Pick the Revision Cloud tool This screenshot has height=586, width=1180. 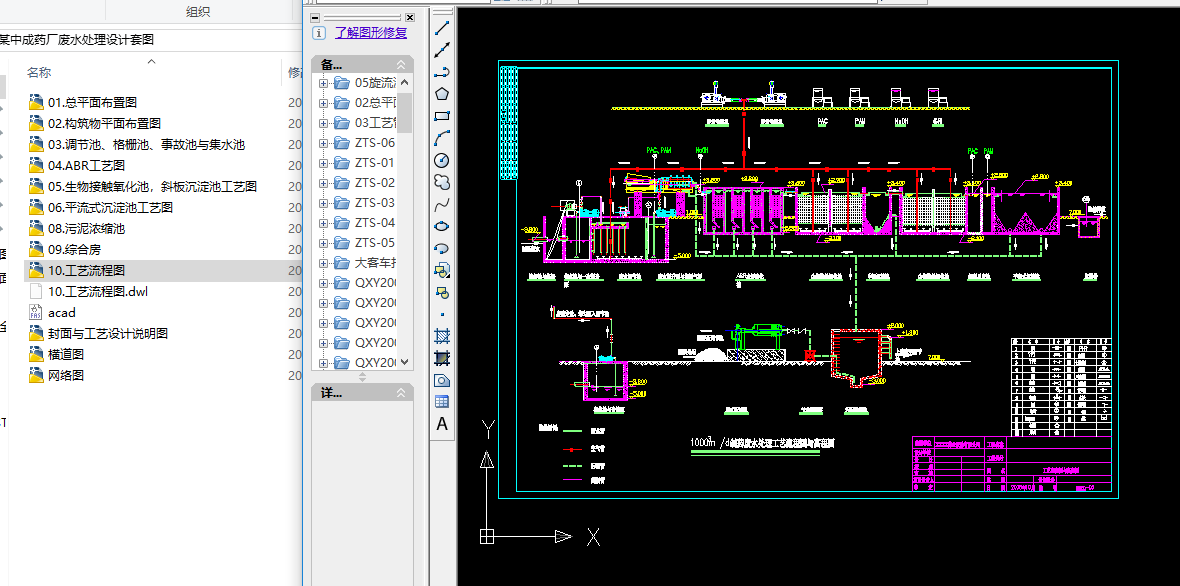pyautogui.click(x=441, y=182)
